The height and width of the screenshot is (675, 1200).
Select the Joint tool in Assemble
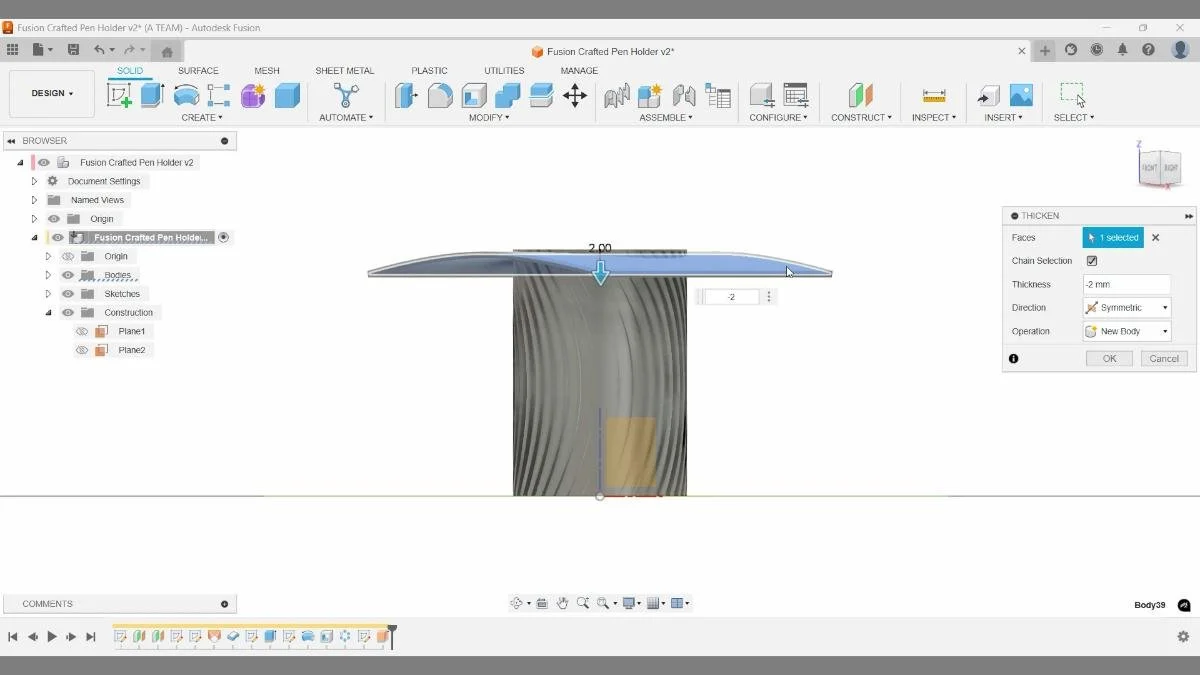618,95
